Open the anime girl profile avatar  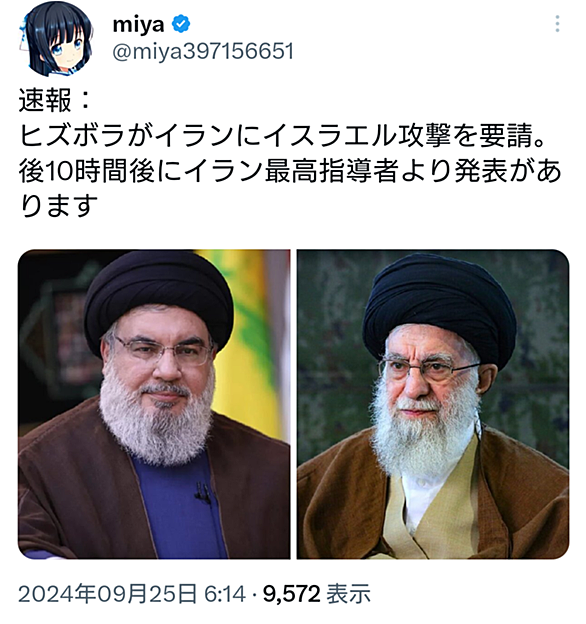click(x=56, y=39)
